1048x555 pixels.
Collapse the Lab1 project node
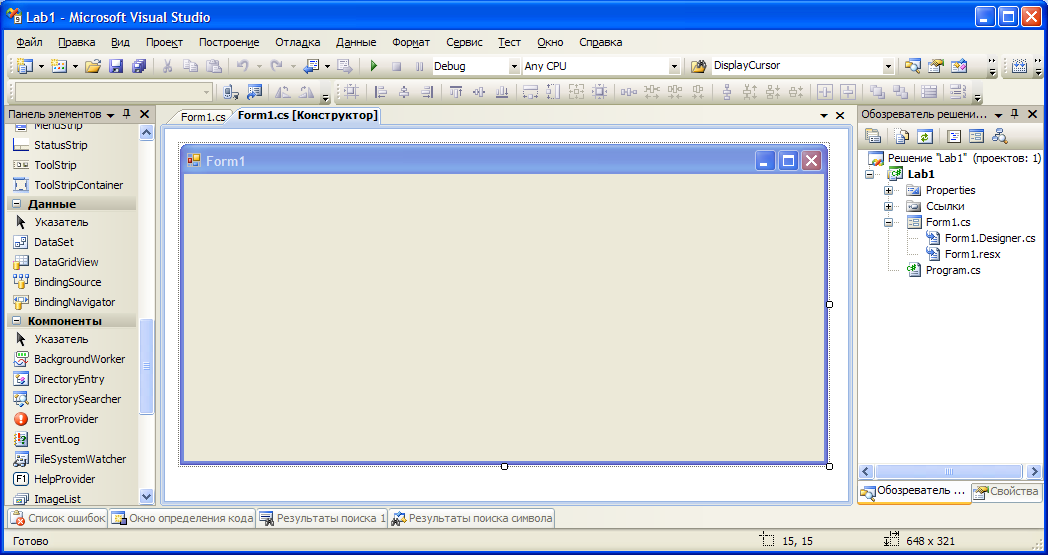(x=870, y=175)
